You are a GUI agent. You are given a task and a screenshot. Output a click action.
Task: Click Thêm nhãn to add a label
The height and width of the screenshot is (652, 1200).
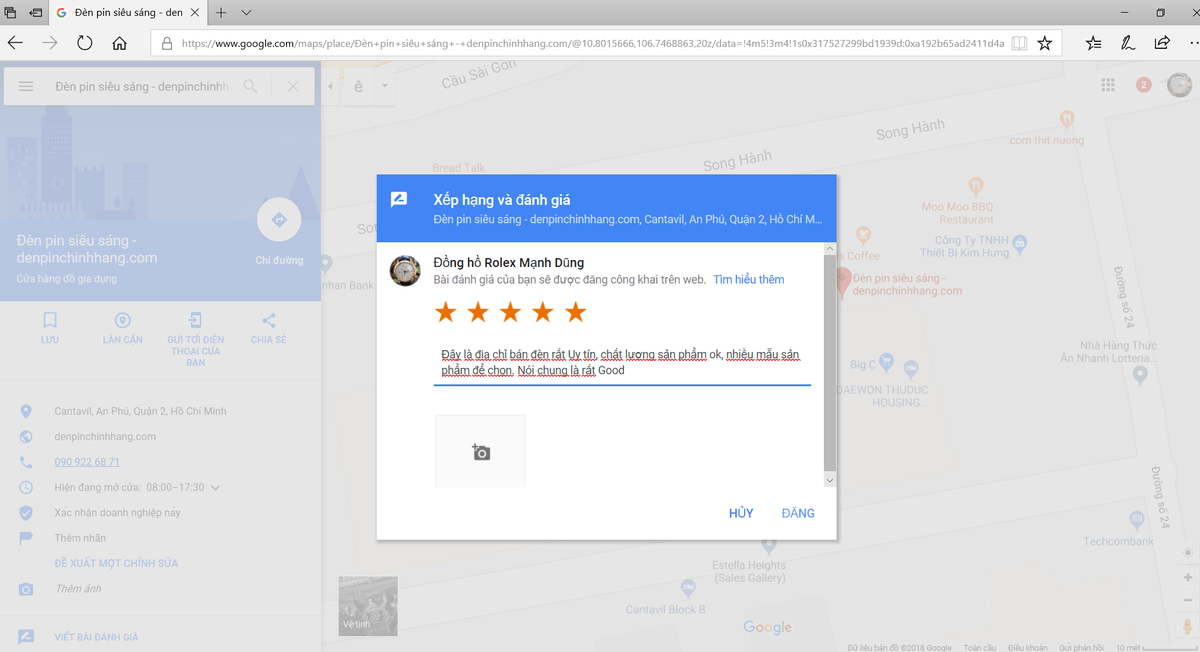pyautogui.click(x=81, y=538)
